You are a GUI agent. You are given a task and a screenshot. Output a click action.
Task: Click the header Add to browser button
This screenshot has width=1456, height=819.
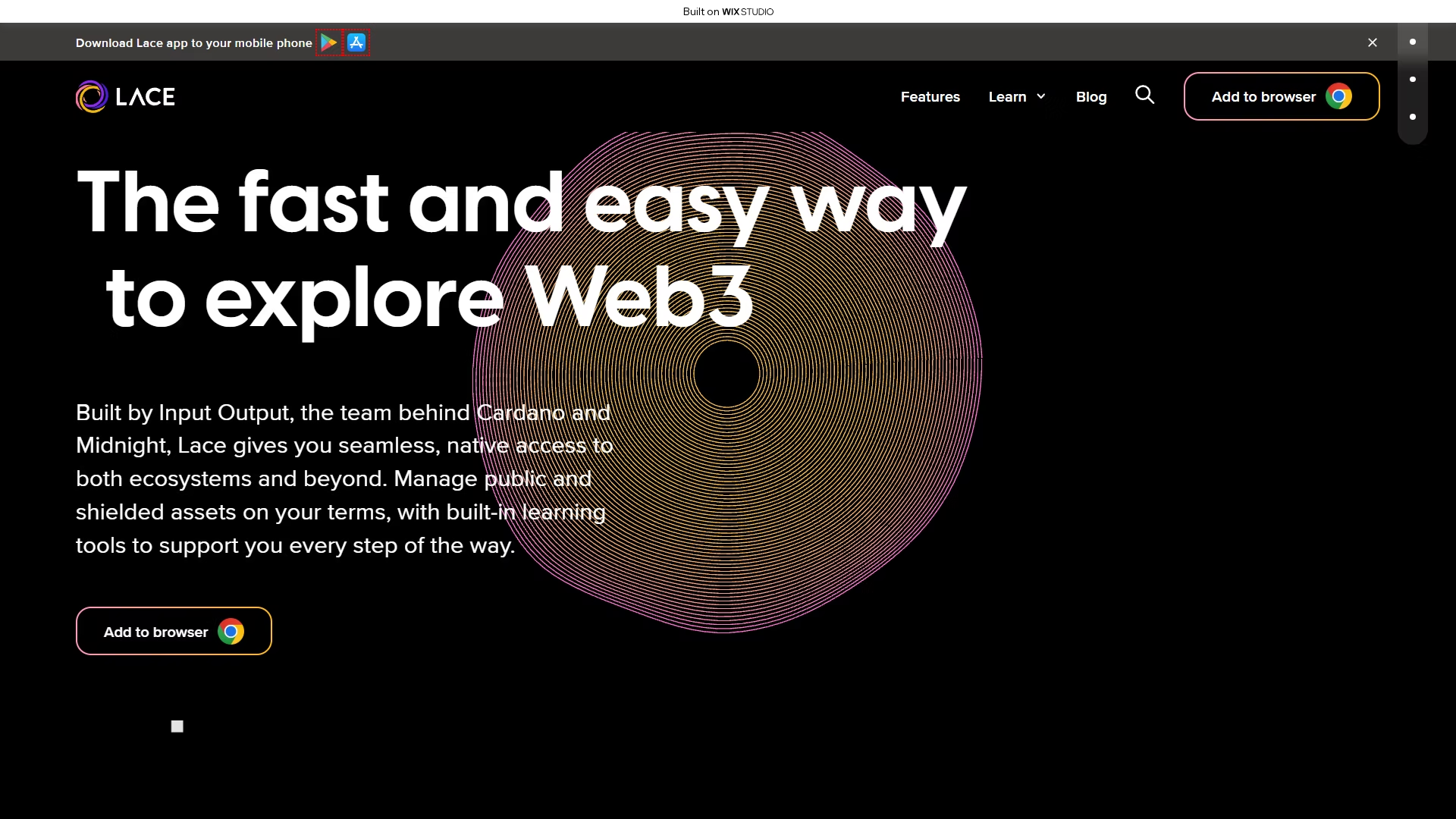click(x=1282, y=96)
